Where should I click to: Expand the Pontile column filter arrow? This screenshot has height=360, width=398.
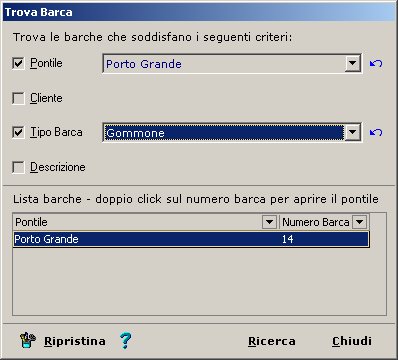pos(269,222)
